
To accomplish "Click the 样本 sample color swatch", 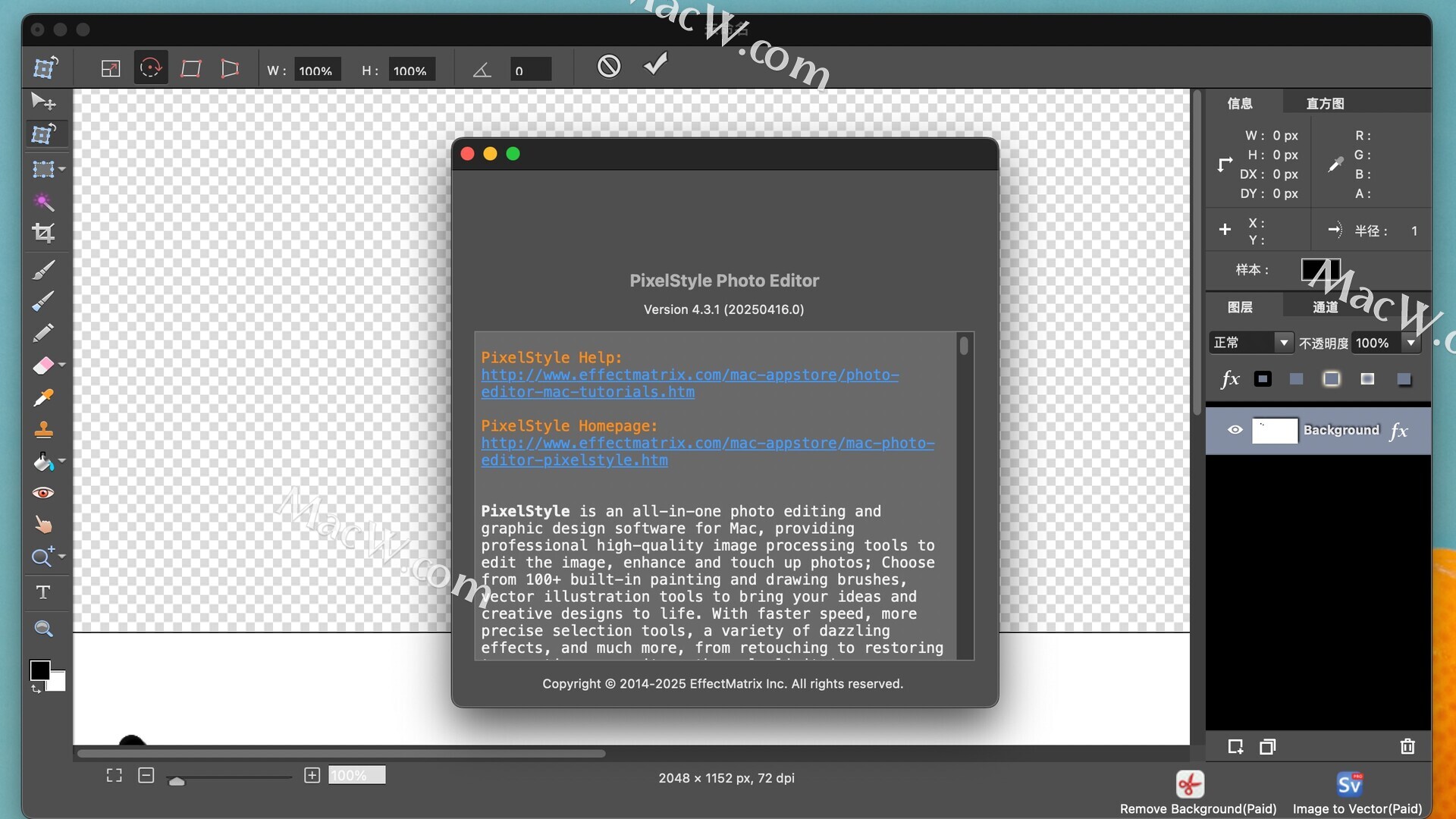I will [x=1320, y=270].
